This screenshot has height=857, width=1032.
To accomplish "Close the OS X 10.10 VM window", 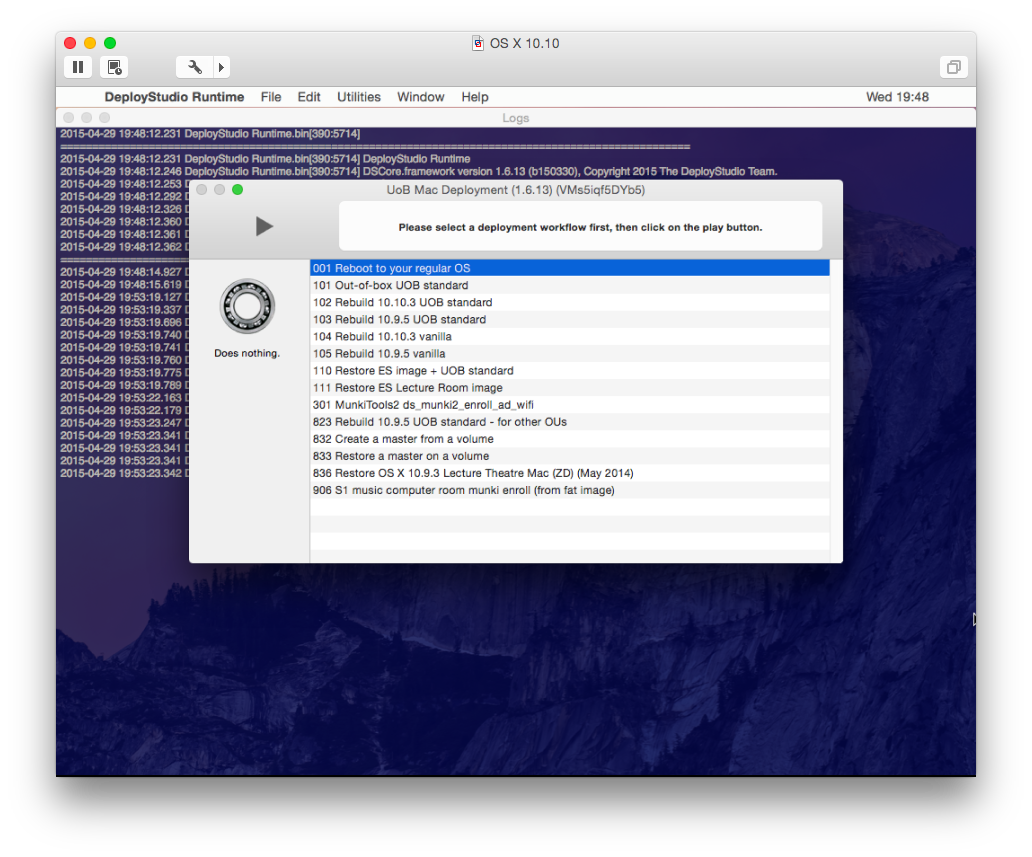I will click(x=70, y=43).
